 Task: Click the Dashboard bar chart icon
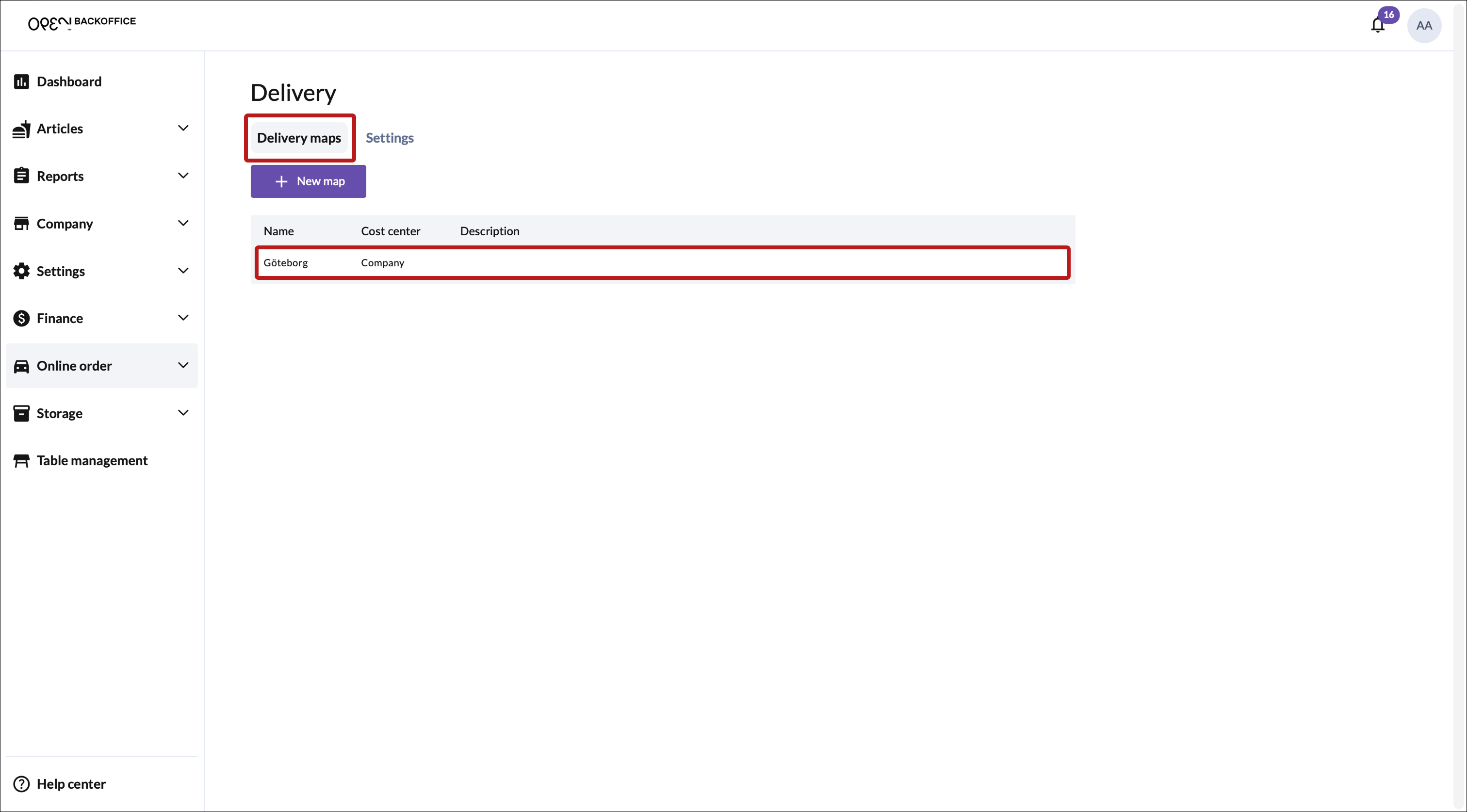point(22,81)
